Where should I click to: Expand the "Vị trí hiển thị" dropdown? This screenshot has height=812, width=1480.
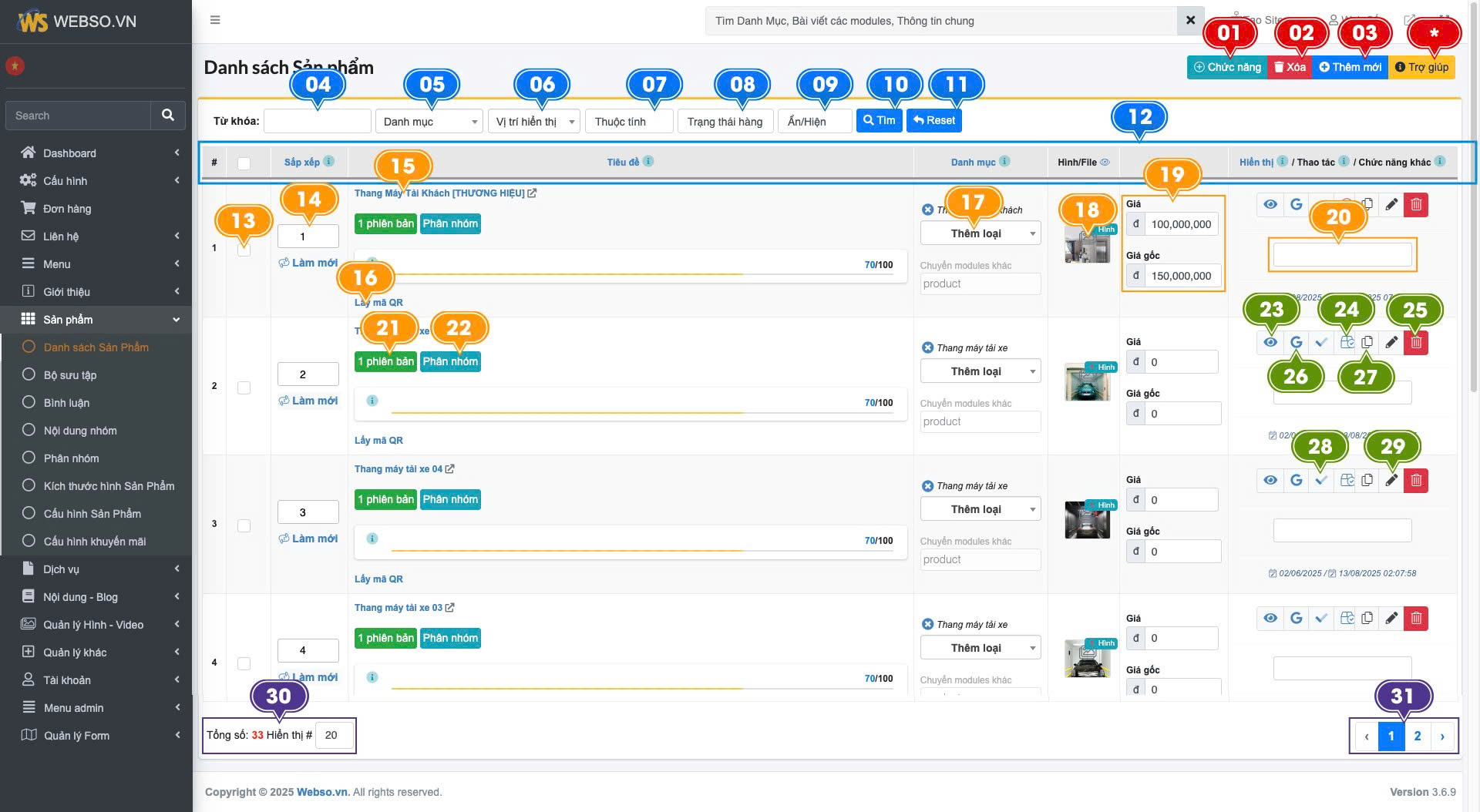(534, 122)
